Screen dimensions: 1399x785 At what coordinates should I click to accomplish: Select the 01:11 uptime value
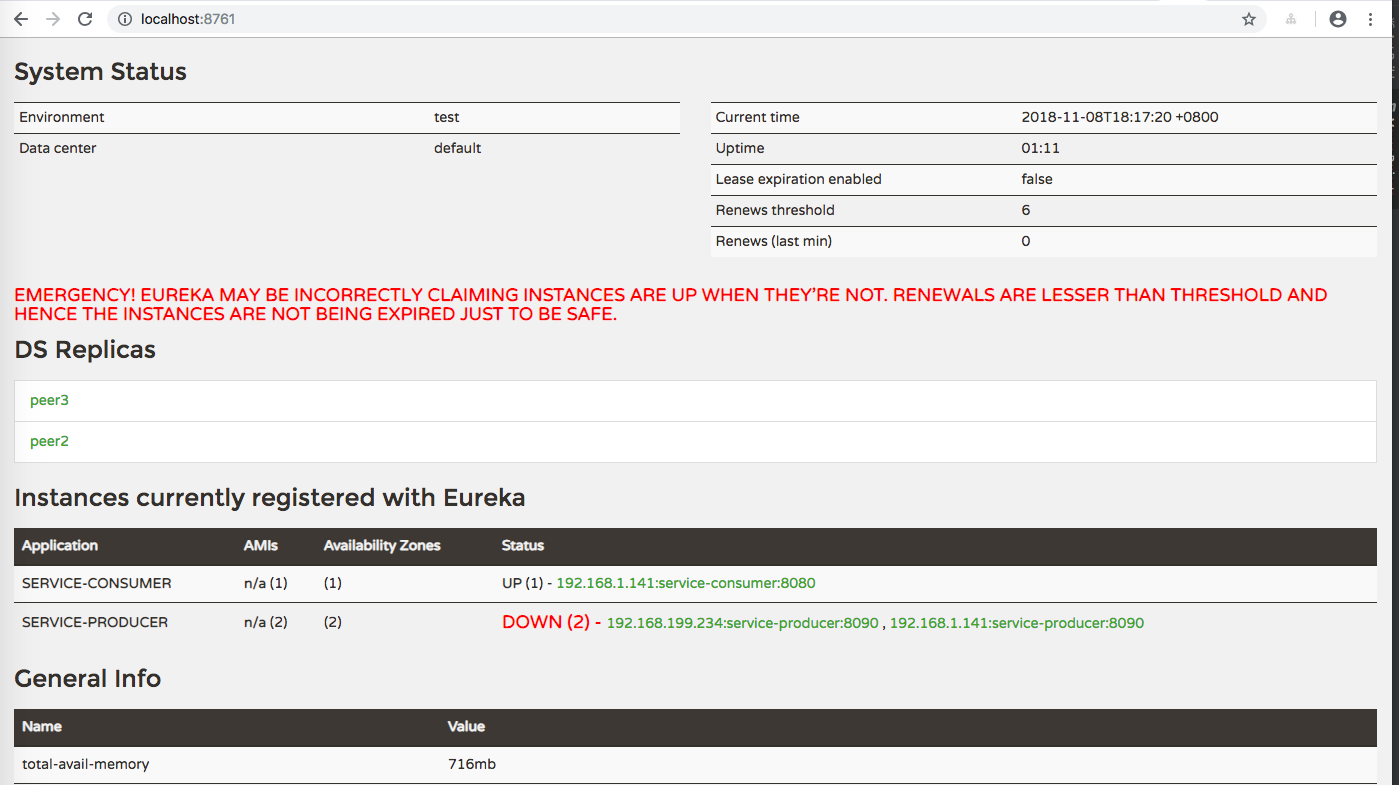pyautogui.click(x=1041, y=148)
